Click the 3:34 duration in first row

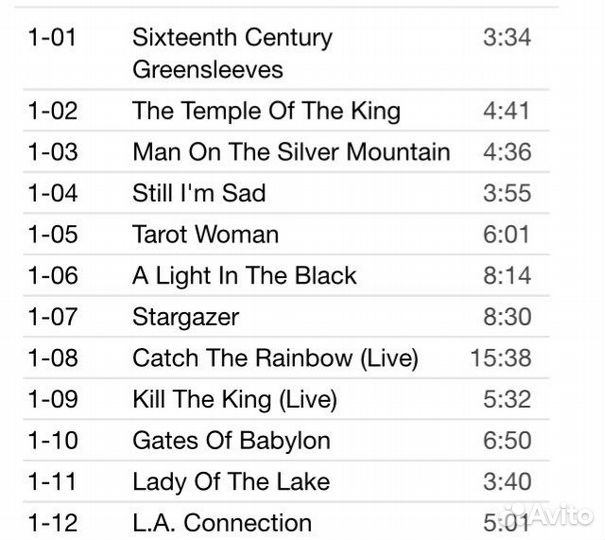pyautogui.click(x=506, y=38)
